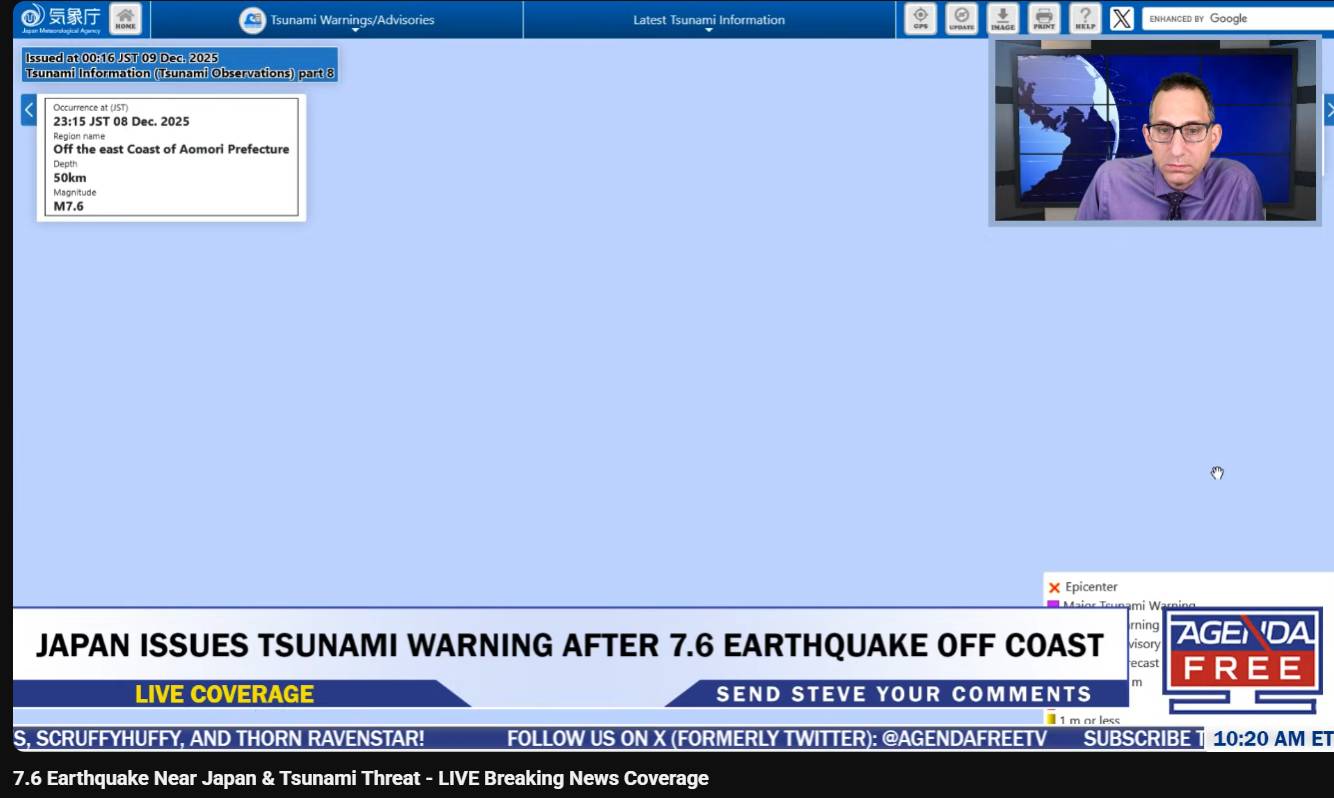Viewport: 1334px width, 798px height.
Task: Go to the JMA Home page
Action: tap(125, 18)
